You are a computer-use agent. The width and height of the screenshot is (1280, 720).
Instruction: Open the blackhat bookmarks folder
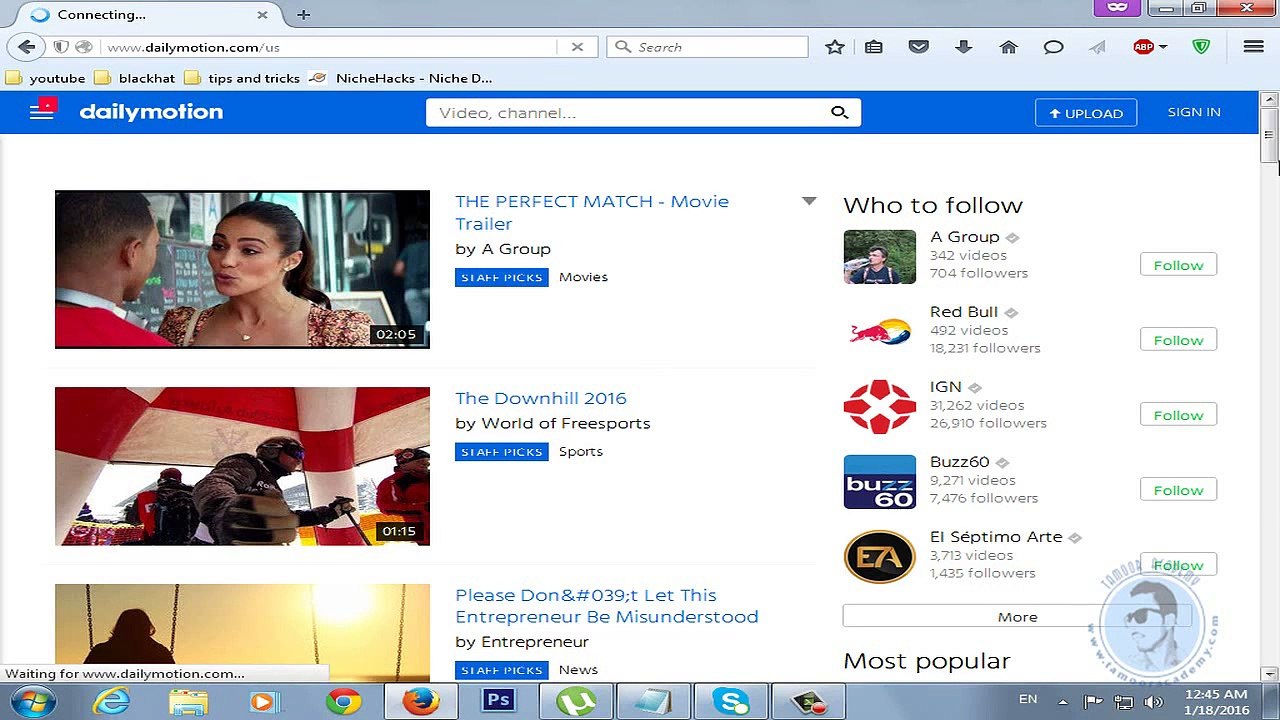click(x=135, y=78)
